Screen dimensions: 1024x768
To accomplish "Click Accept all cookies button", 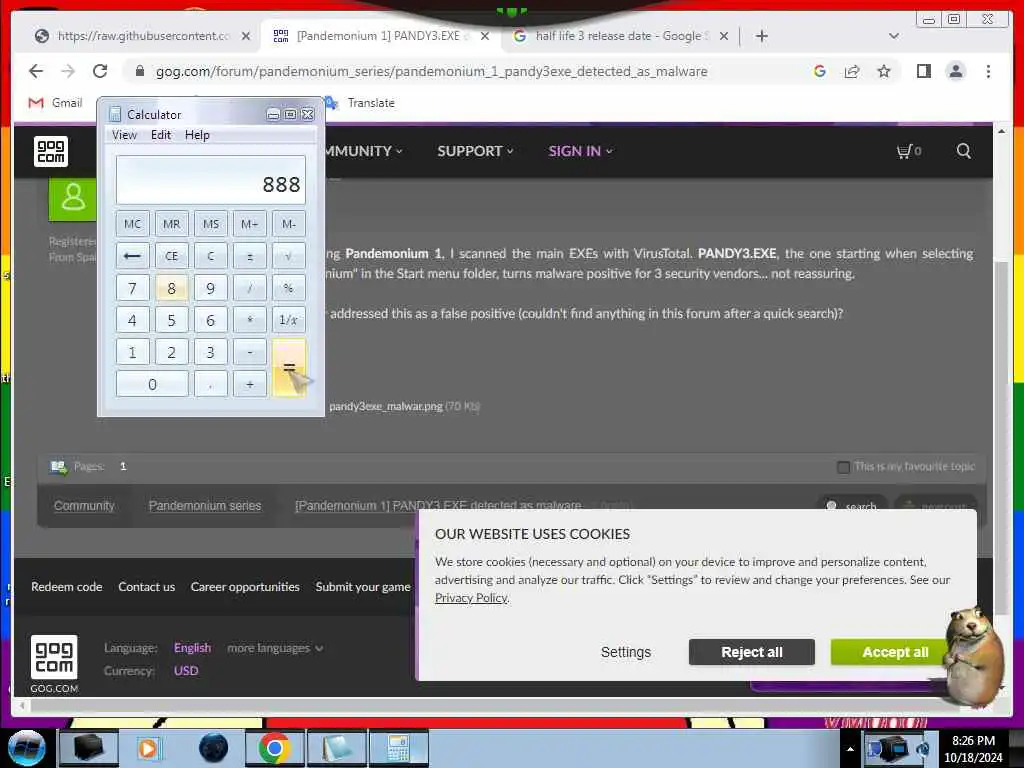I will pyautogui.click(x=895, y=652).
